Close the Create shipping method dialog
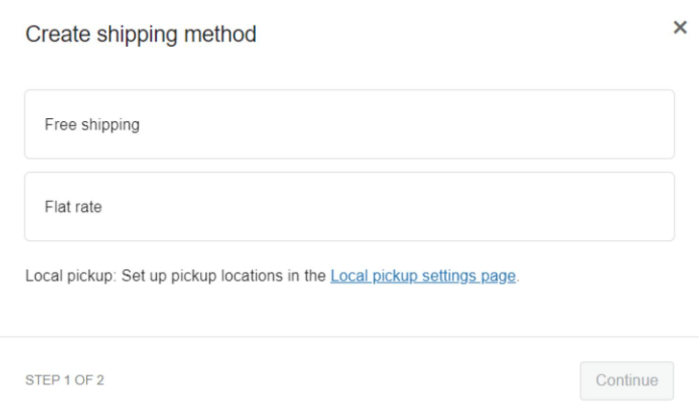The height and width of the screenshot is (402, 699). [x=680, y=30]
